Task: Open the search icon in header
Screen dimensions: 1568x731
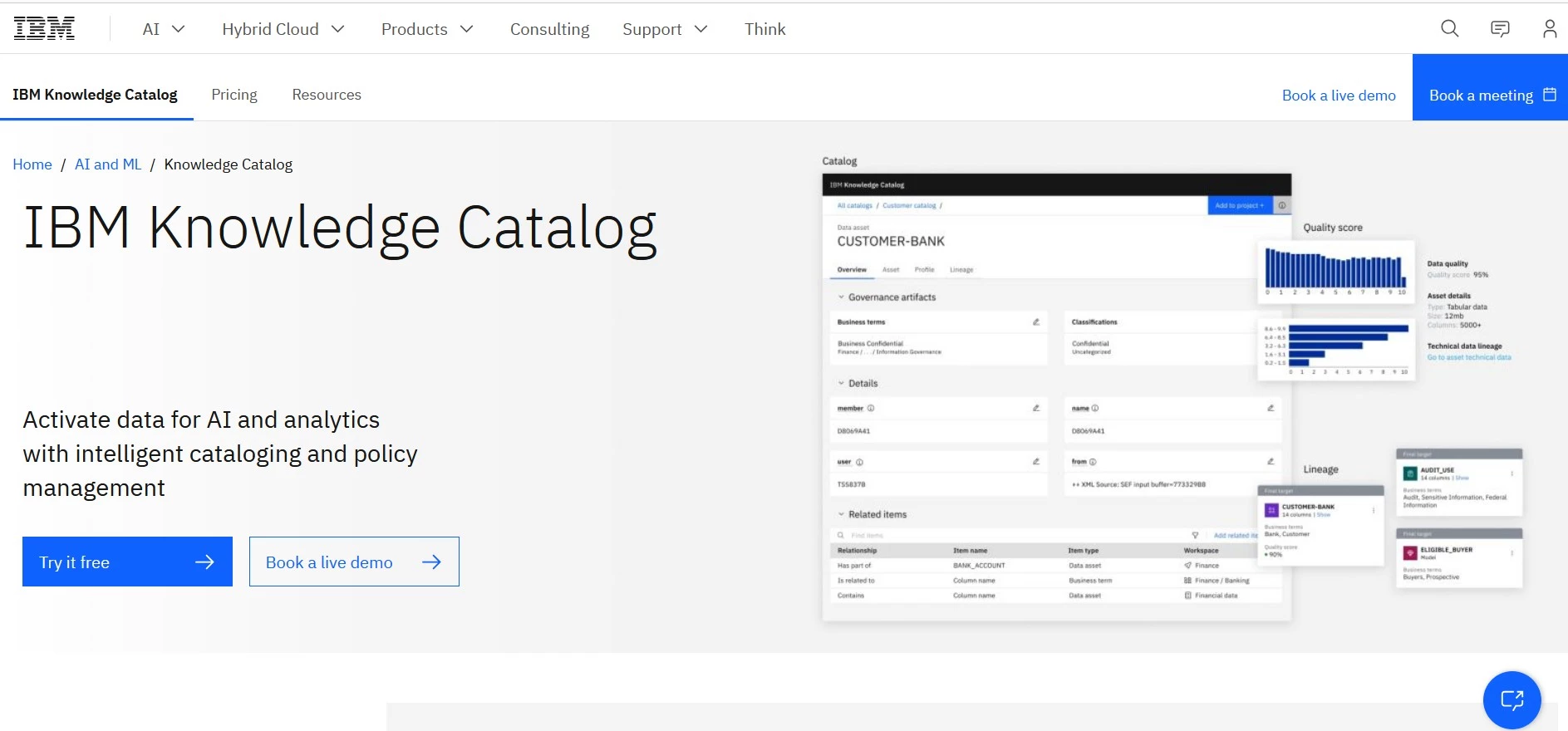Action: coord(1450,28)
